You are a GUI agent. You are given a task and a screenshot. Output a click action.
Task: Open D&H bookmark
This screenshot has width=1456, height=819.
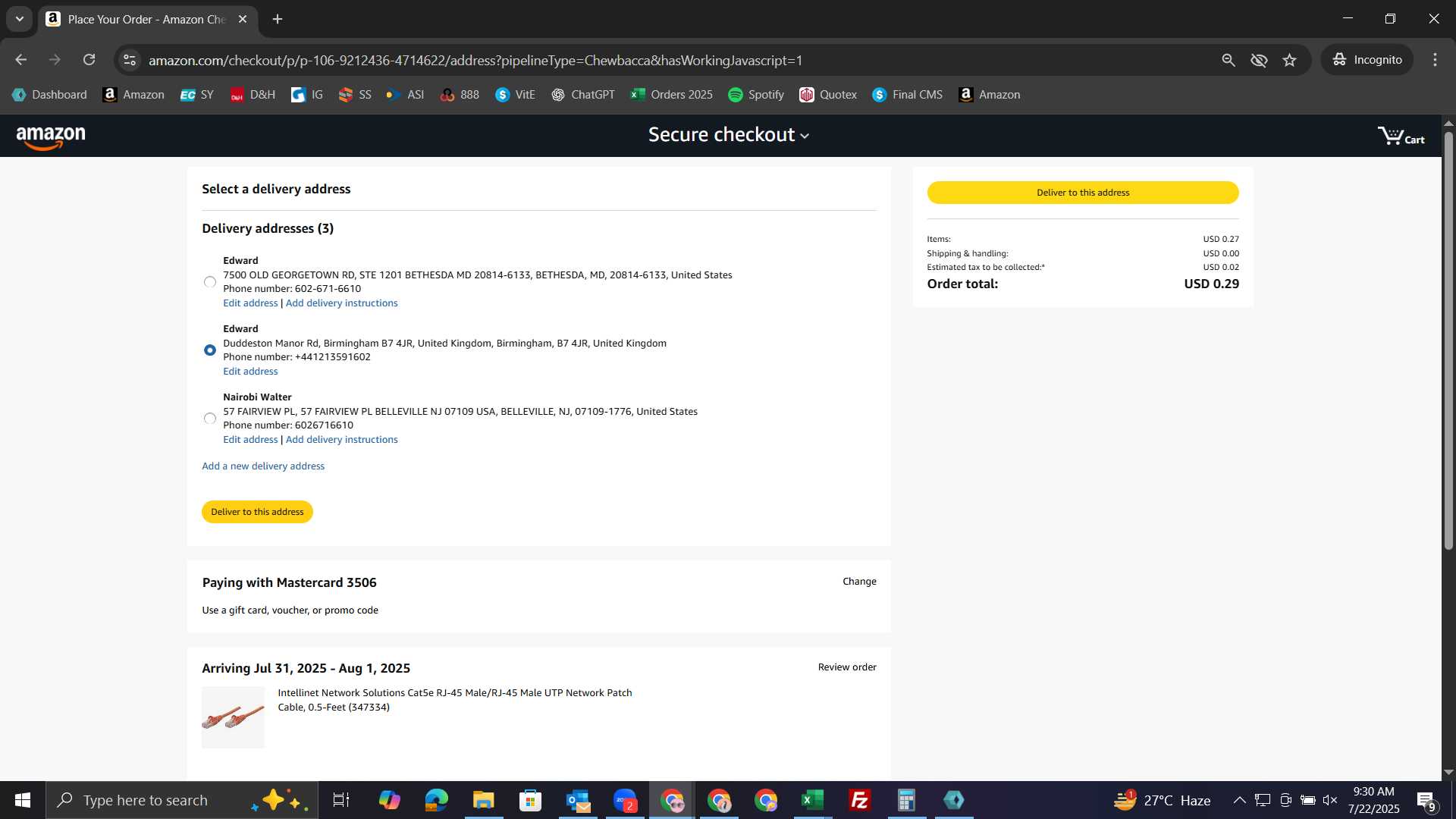pos(253,95)
